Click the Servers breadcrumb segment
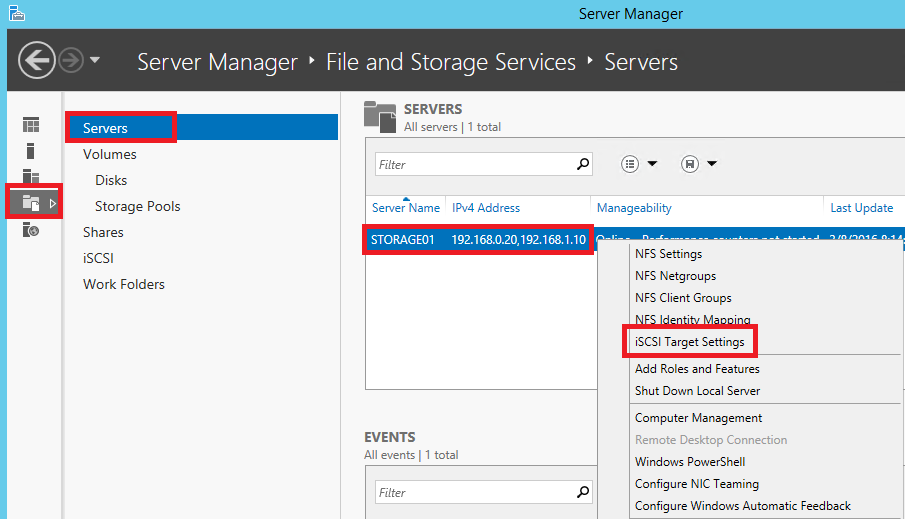 (x=641, y=62)
